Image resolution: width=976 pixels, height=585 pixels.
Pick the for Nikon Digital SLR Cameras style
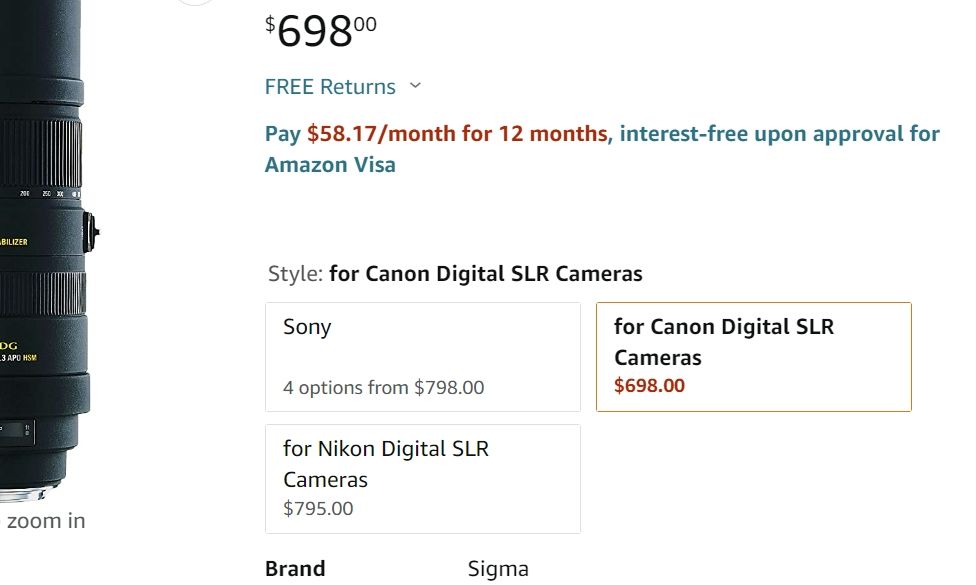[x=422, y=478]
